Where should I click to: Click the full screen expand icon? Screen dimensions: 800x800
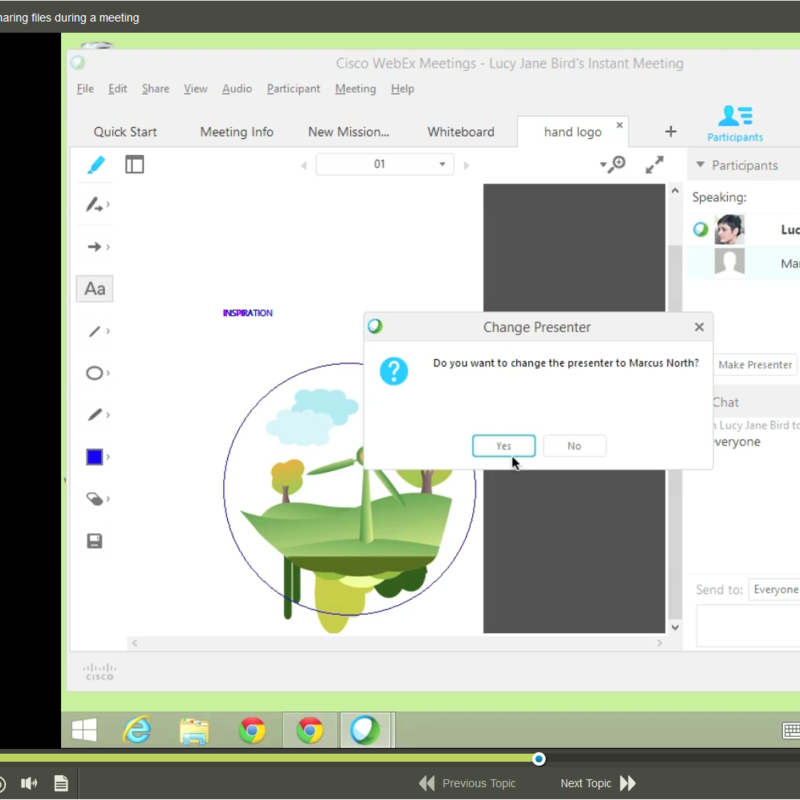click(654, 164)
